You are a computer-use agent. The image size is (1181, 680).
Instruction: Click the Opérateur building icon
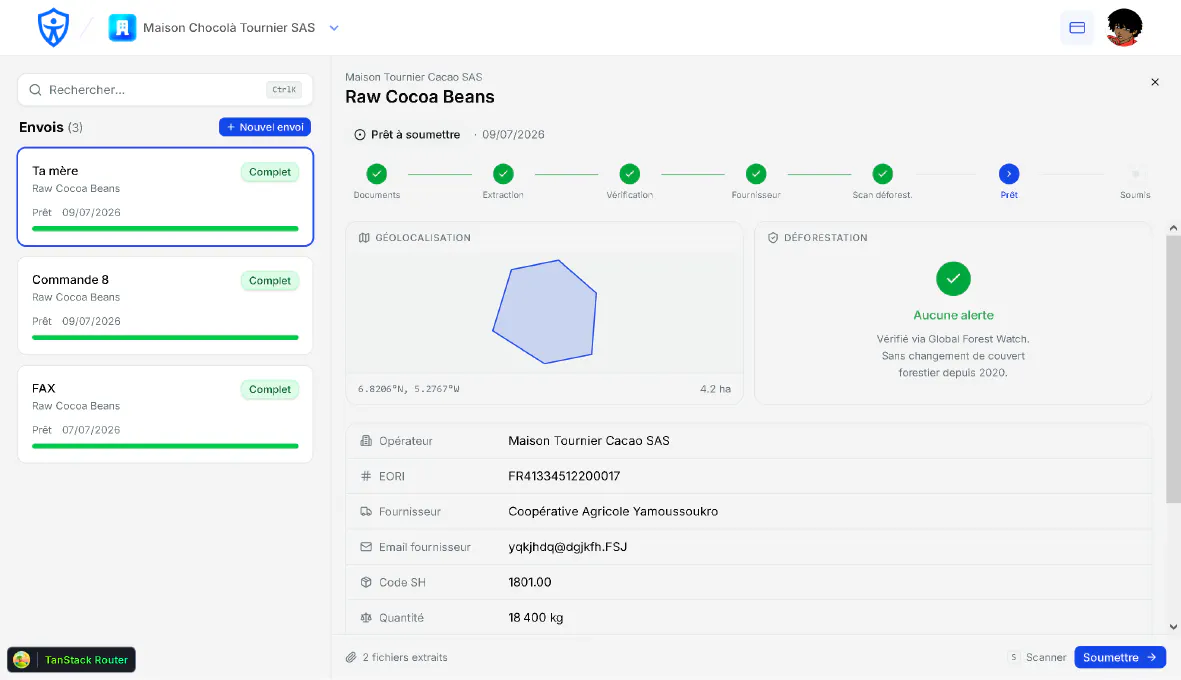(366, 441)
